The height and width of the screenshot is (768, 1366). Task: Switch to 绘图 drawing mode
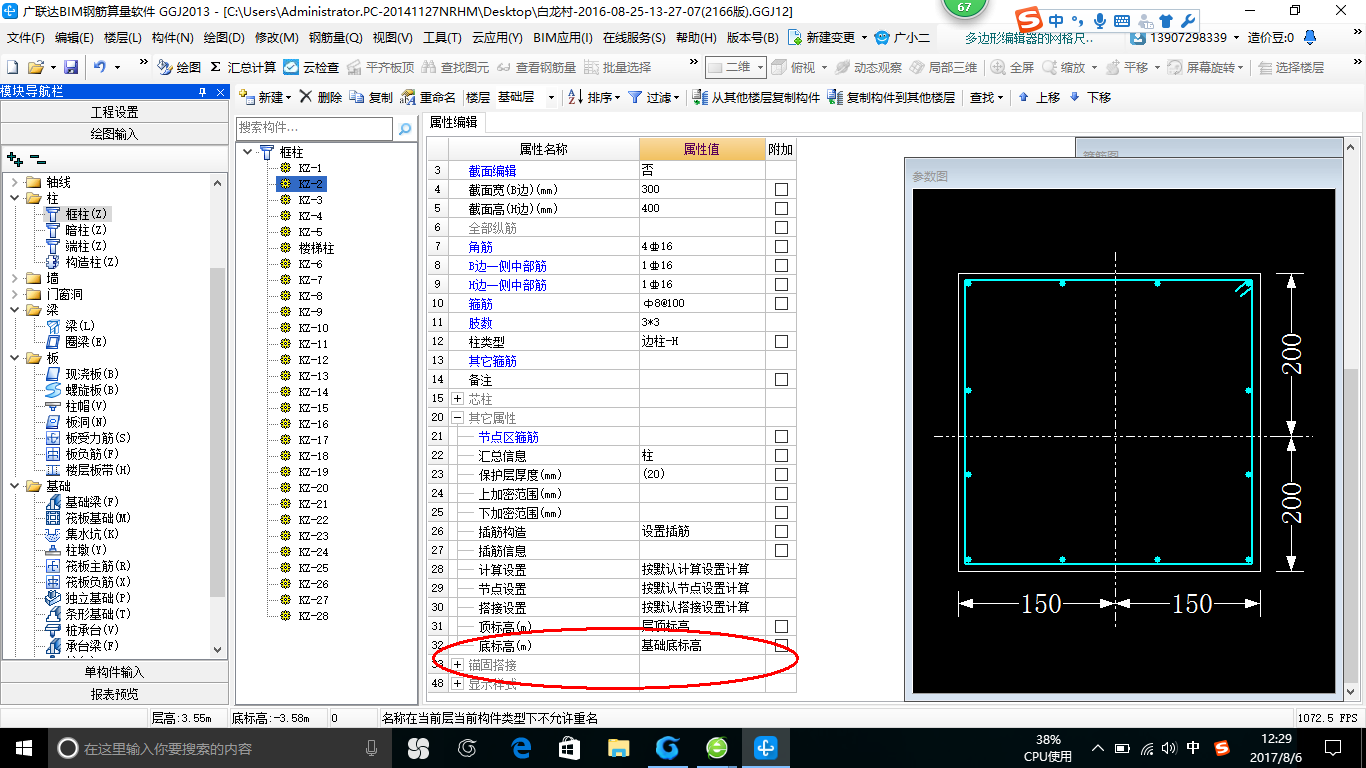tap(179, 67)
